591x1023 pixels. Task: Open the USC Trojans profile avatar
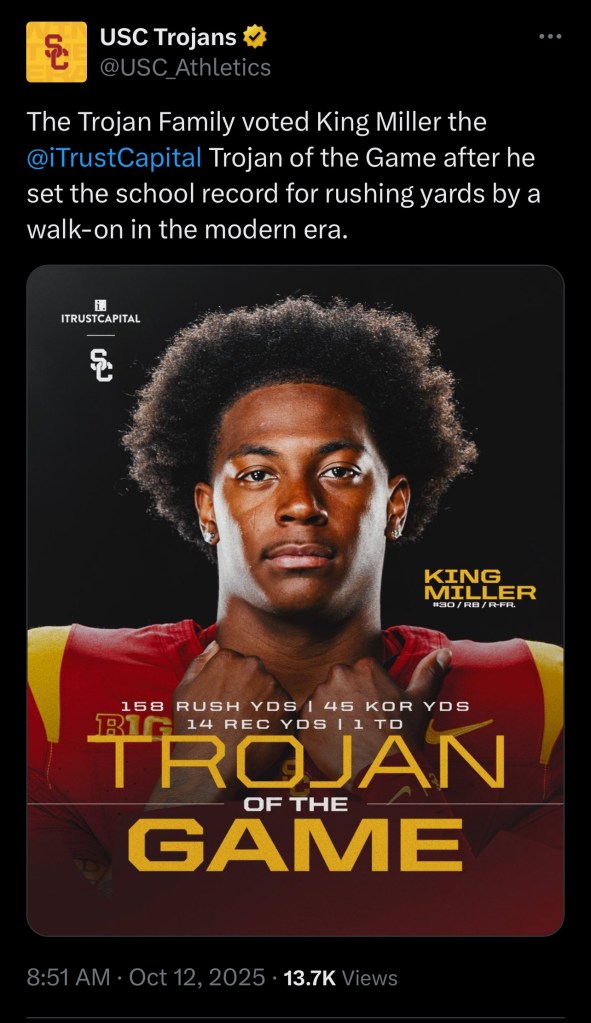pyautogui.click(x=56, y=52)
